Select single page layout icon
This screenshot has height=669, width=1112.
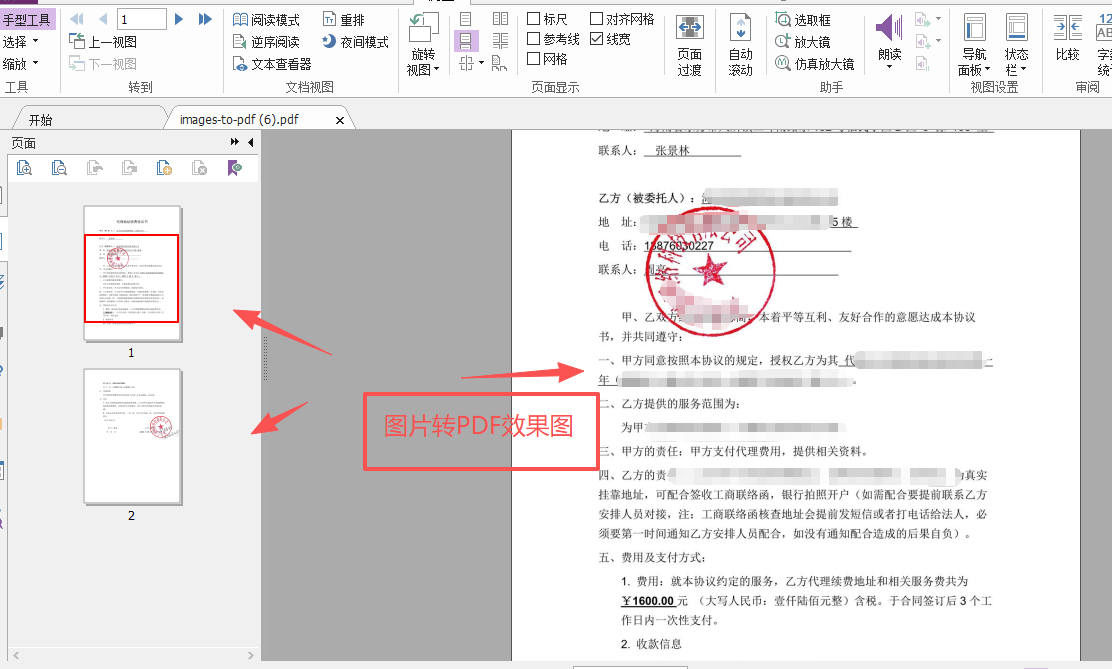465,19
